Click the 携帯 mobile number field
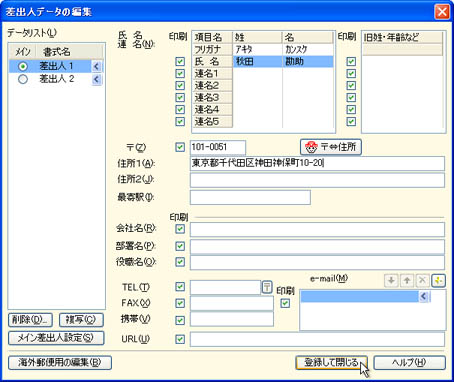Screen dimensions: 454x382 point(232,319)
